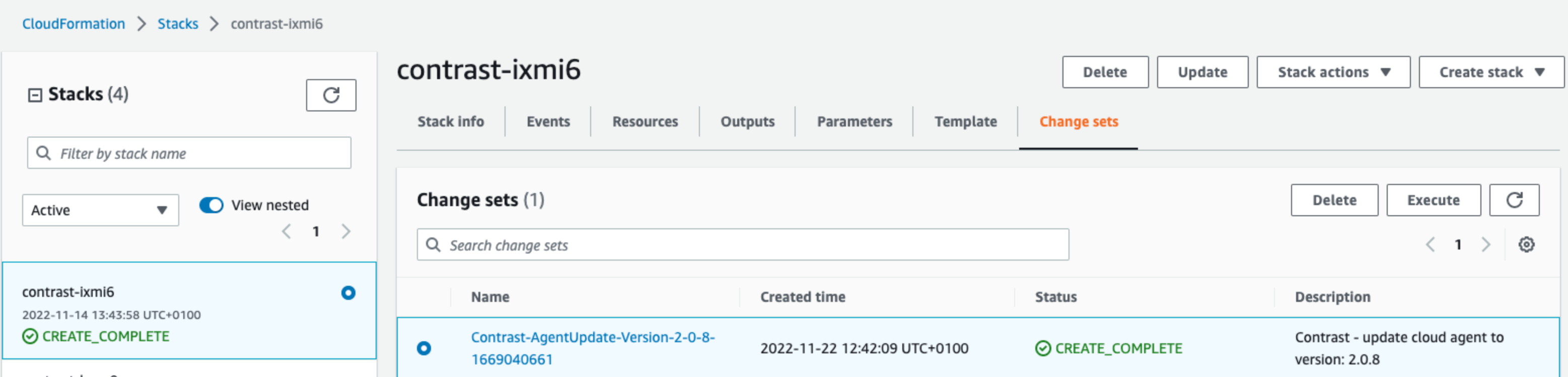The height and width of the screenshot is (377, 1568).
Task: Sort by Name column header
Action: point(490,296)
